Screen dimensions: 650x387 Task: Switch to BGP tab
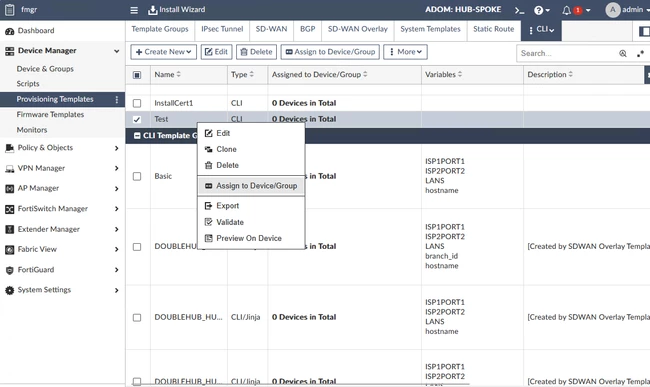pos(308,29)
